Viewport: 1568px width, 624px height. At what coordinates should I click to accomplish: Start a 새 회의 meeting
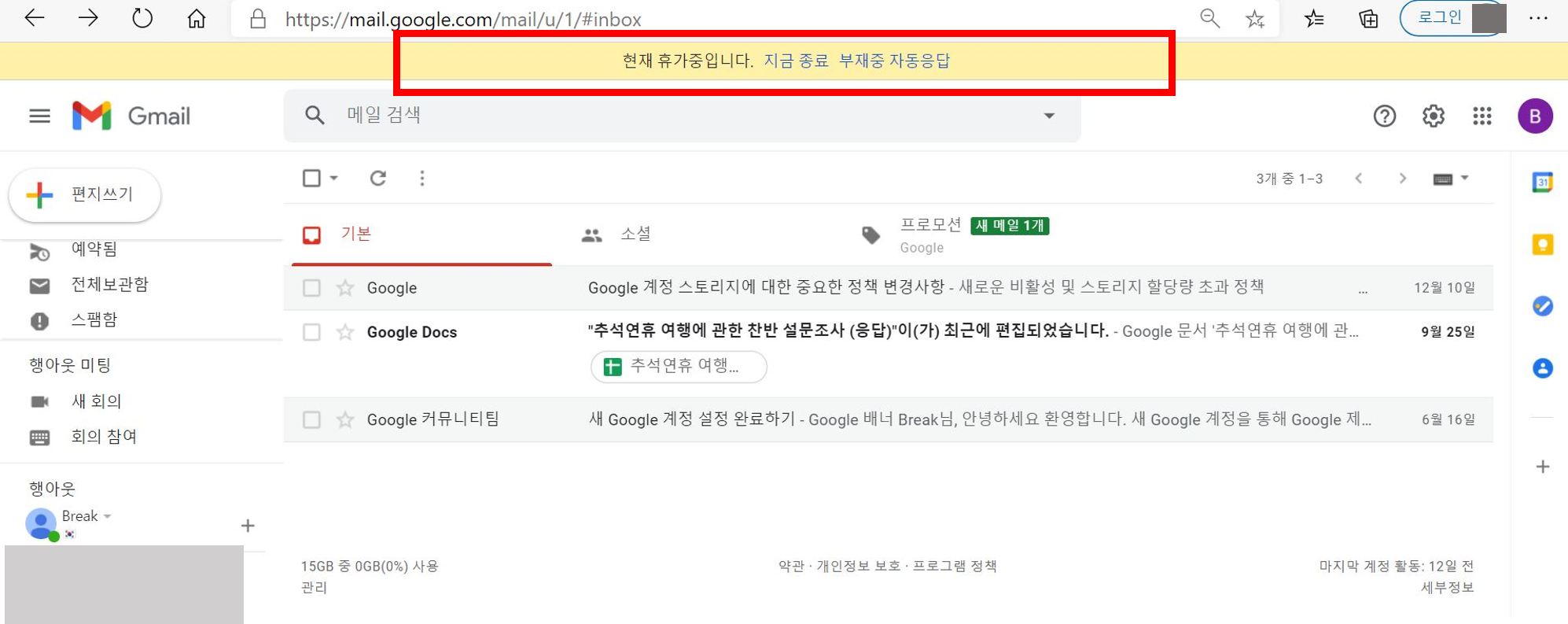[x=96, y=401]
